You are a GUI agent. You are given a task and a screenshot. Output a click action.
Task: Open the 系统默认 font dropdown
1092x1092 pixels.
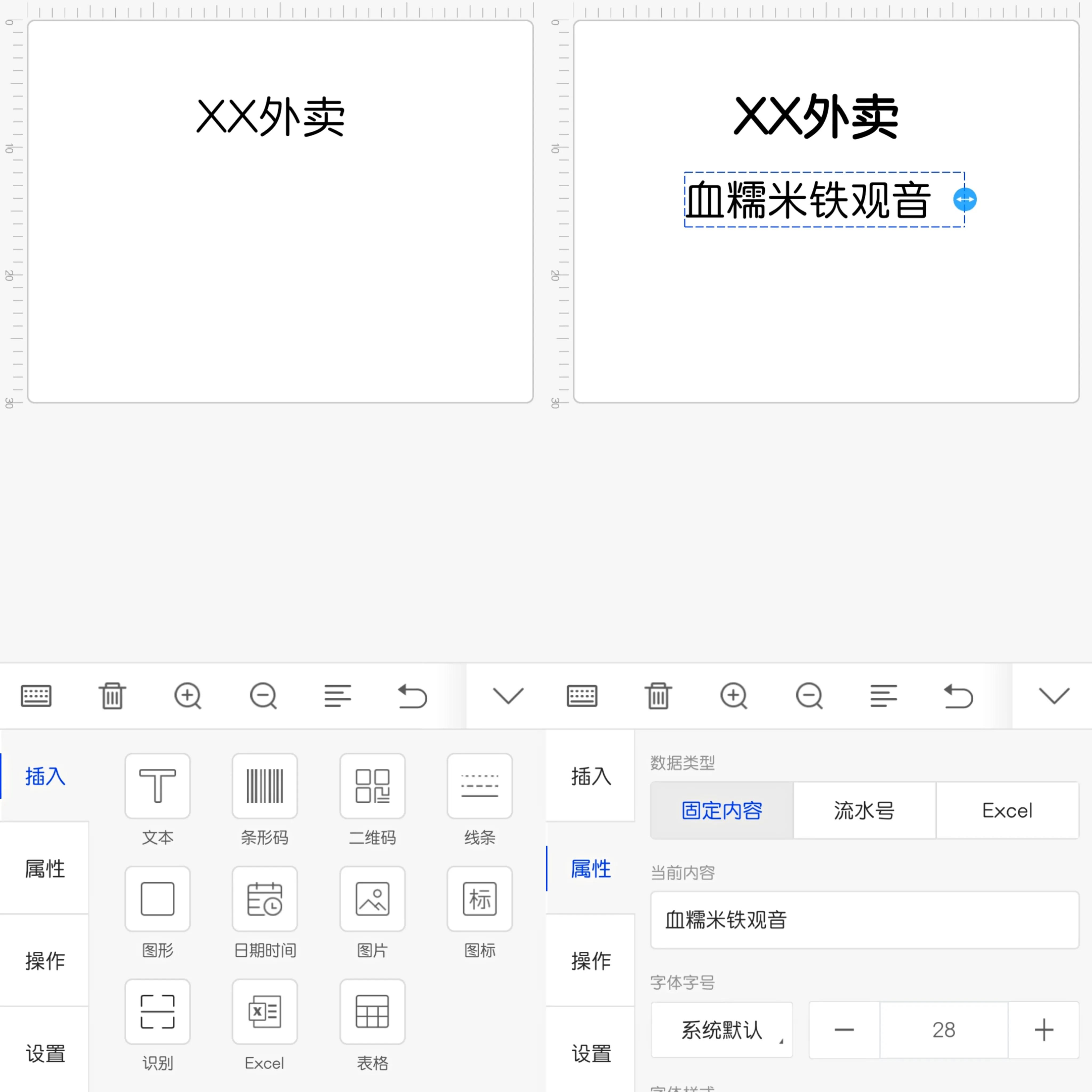pyautogui.click(x=722, y=1030)
